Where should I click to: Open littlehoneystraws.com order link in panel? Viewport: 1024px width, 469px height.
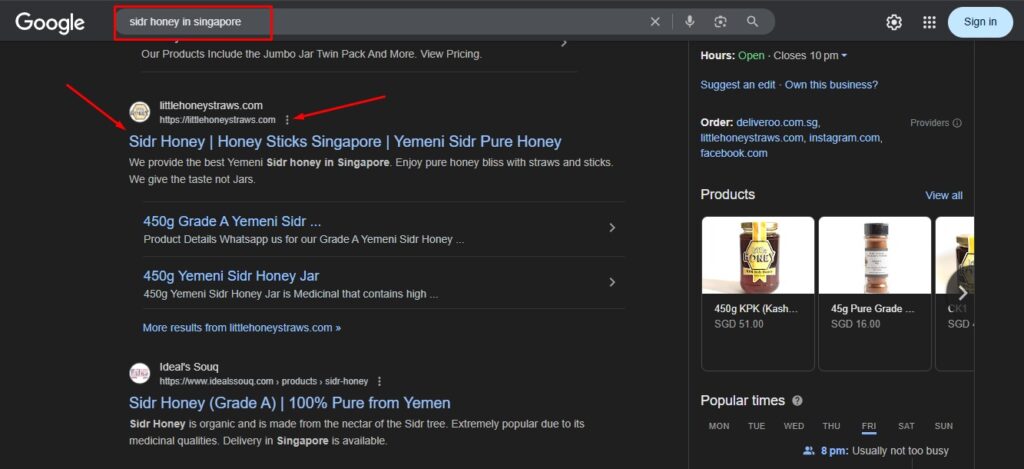[751, 138]
